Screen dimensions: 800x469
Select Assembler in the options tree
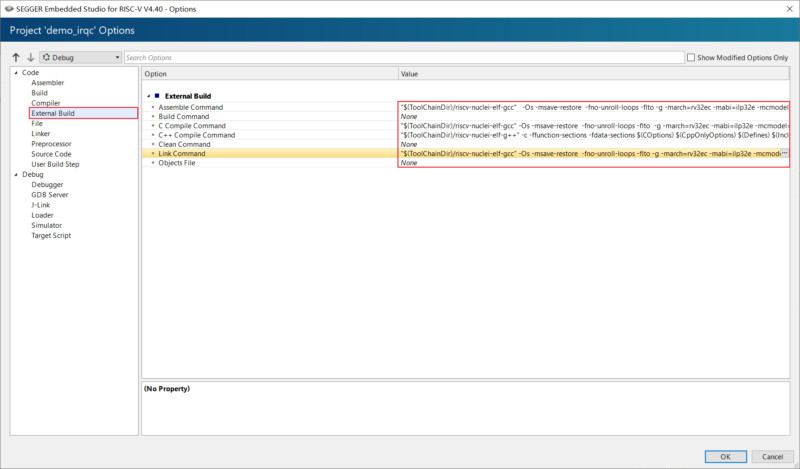tap(48, 83)
